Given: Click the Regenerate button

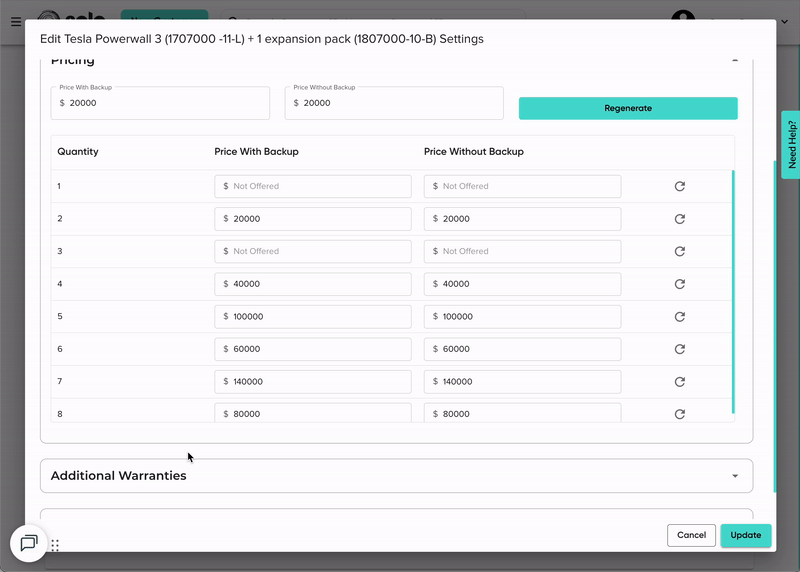Looking at the screenshot, I should 628,108.
